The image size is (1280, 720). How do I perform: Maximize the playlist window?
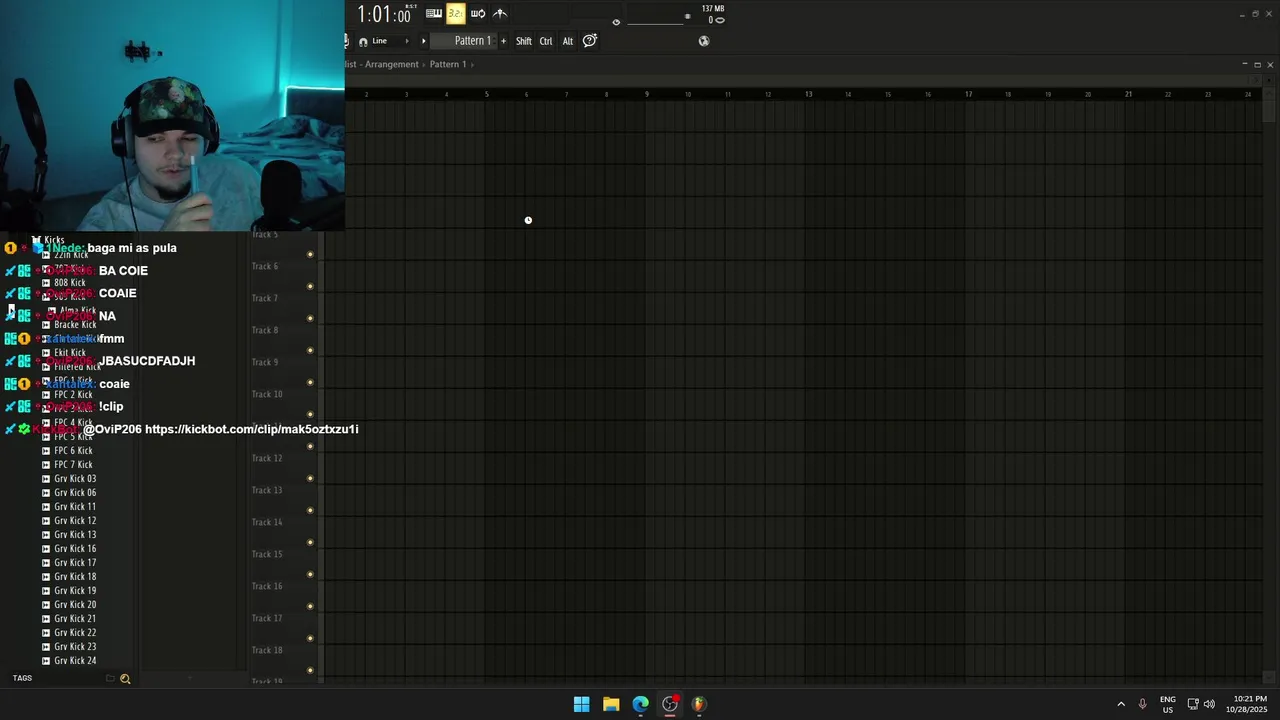1257,64
